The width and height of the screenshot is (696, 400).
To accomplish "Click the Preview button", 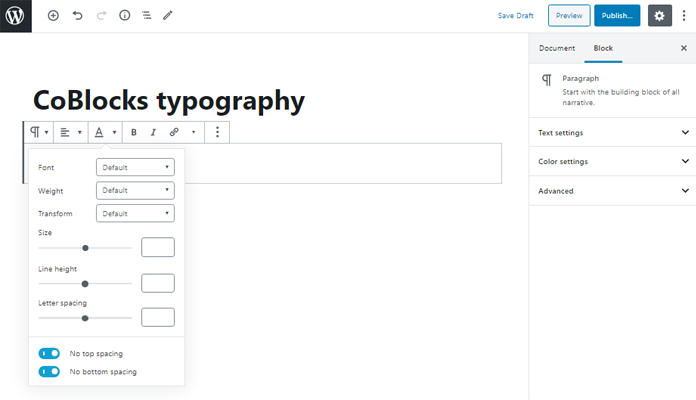I will [x=569, y=16].
